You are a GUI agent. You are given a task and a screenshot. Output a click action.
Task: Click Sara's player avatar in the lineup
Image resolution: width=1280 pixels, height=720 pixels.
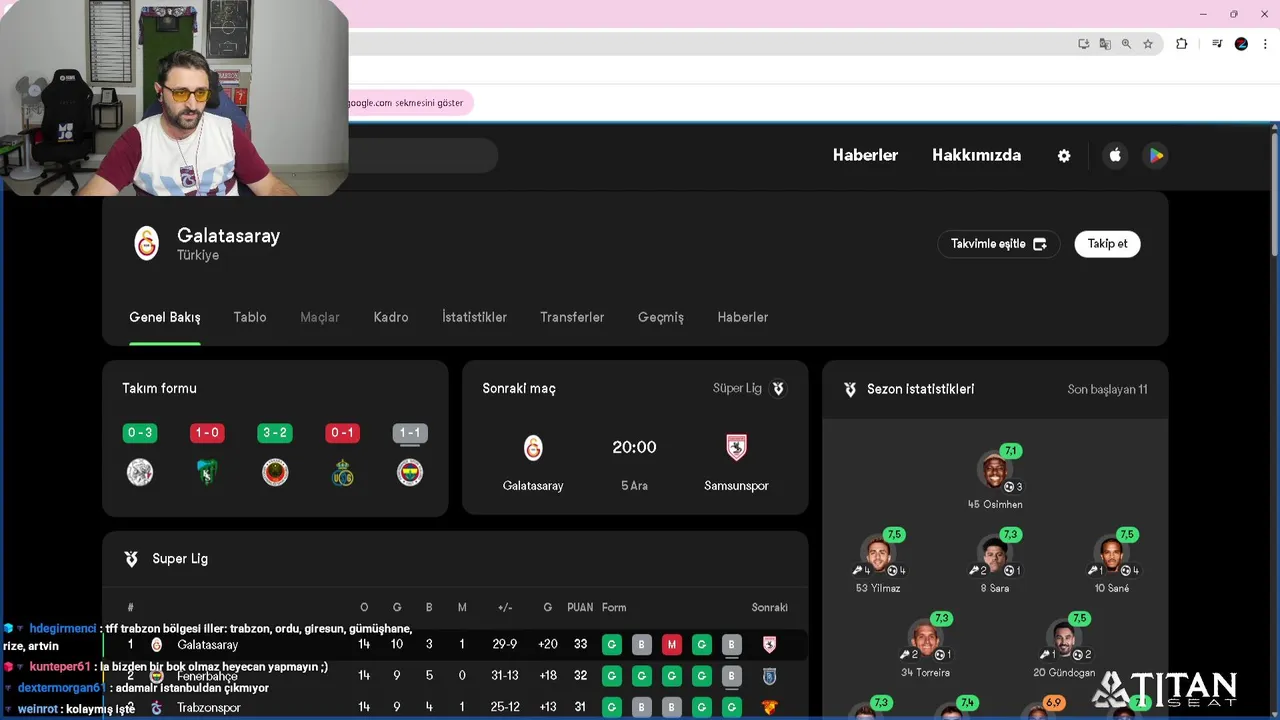point(994,554)
